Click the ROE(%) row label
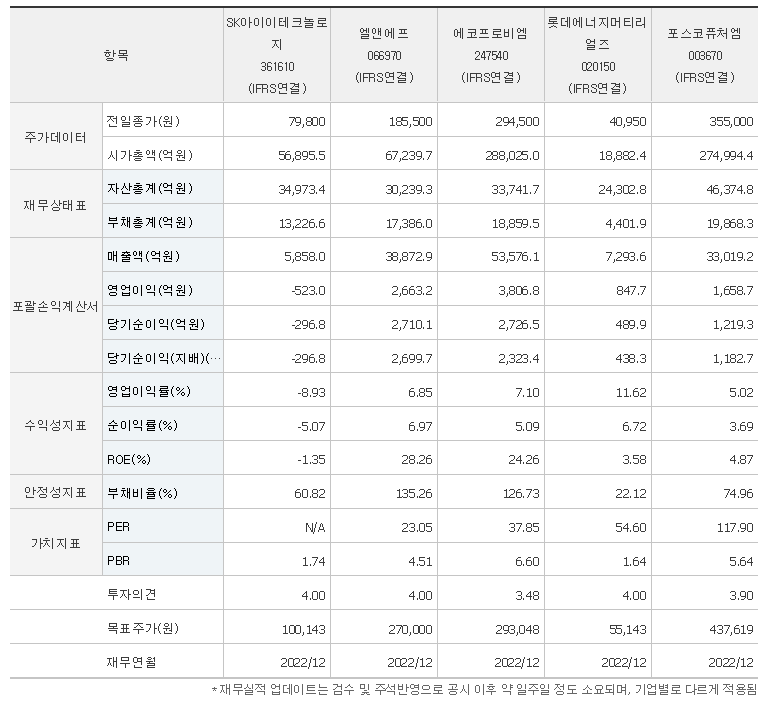Viewport: 770px width, 703px height. [x=129, y=460]
